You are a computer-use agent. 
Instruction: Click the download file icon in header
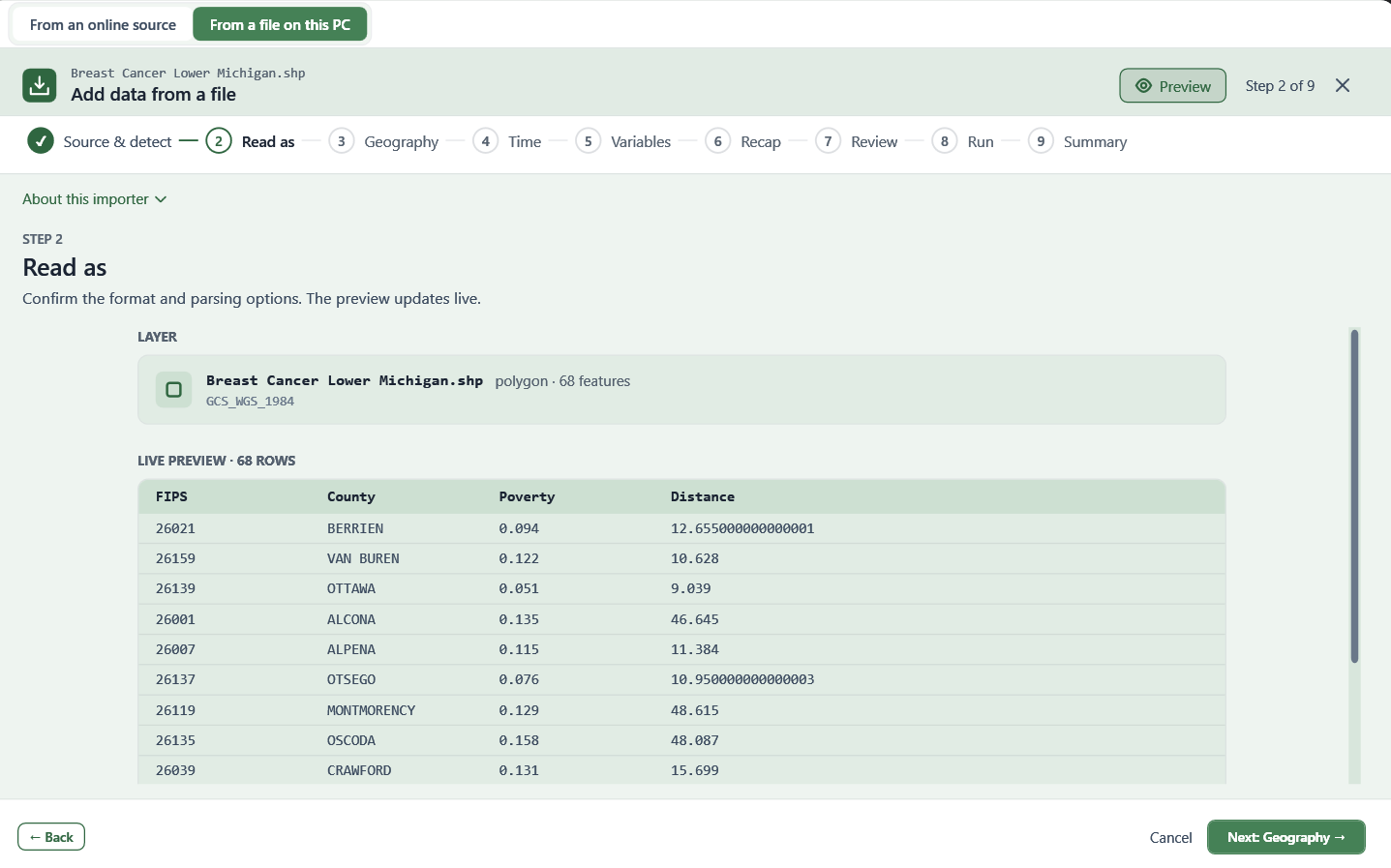40,85
